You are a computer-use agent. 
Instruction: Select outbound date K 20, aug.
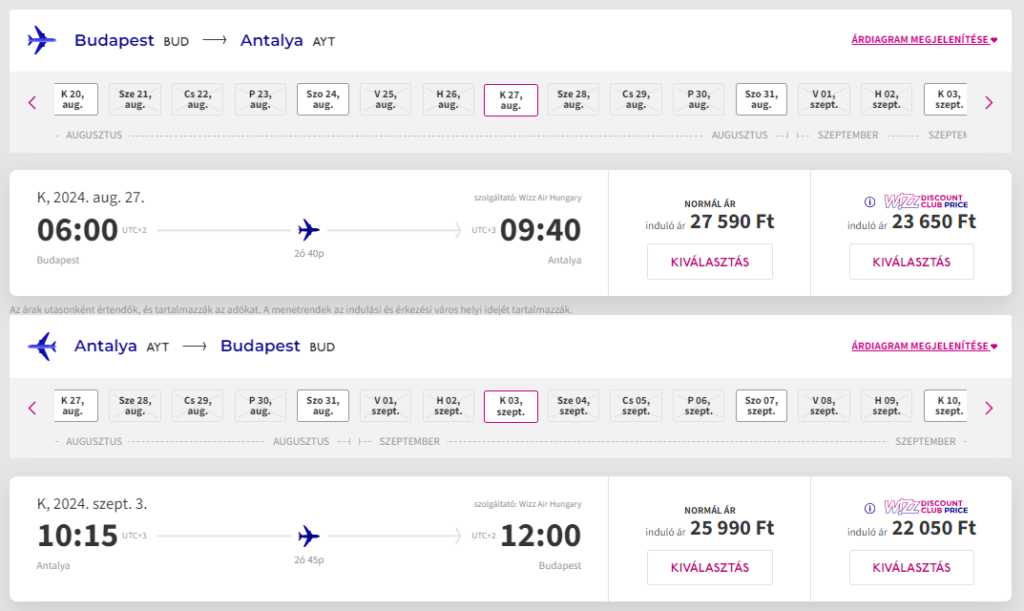(x=76, y=99)
